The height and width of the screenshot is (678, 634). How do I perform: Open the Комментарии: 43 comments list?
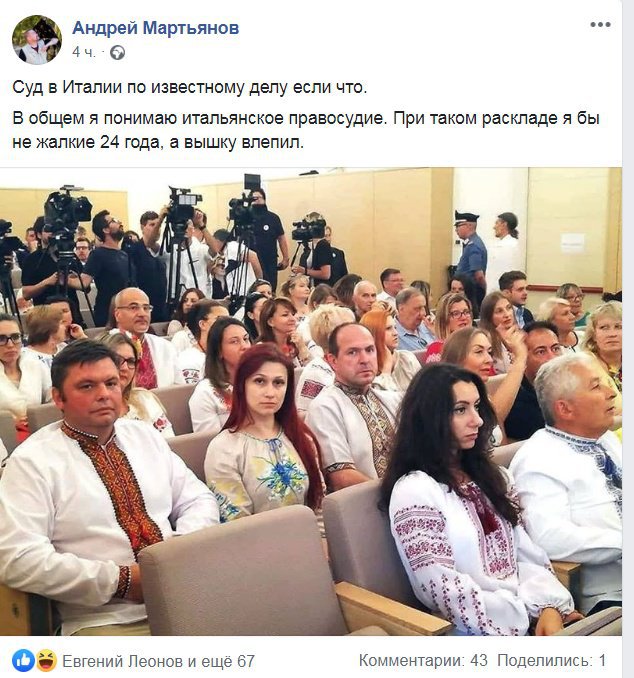click(423, 660)
